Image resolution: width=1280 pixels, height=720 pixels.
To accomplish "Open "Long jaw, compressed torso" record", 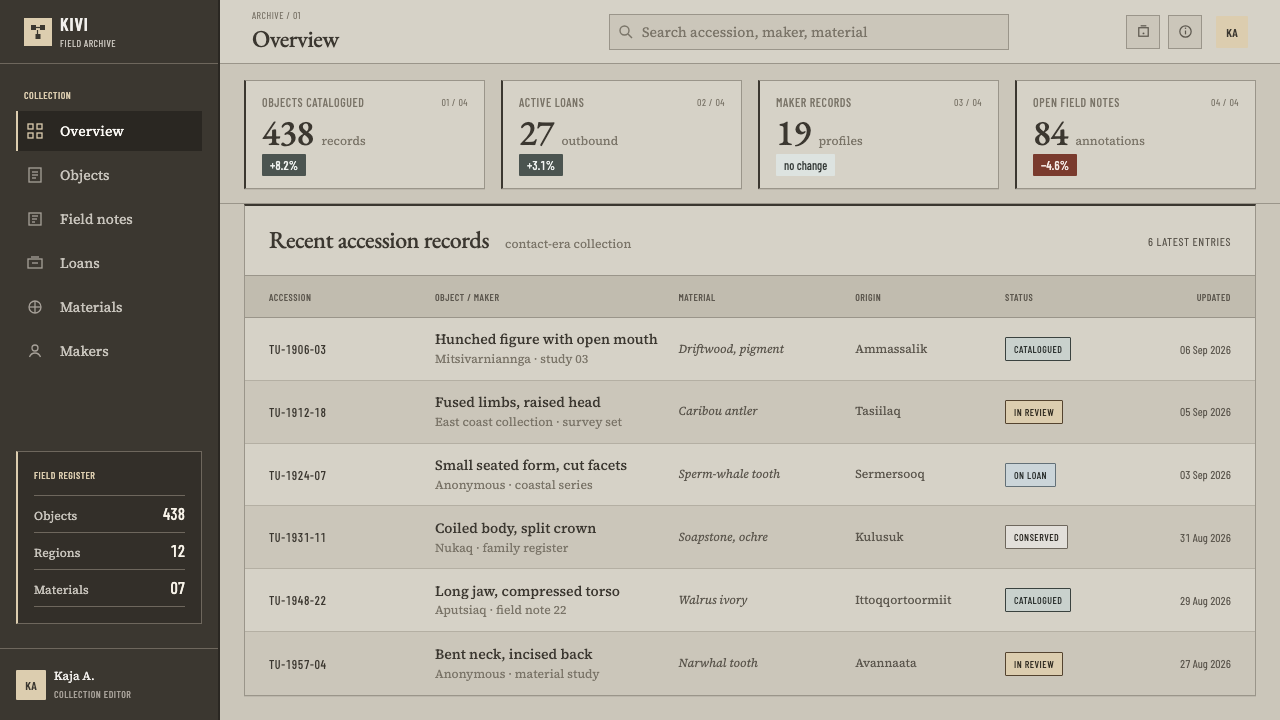I will [x=750, y=601].
